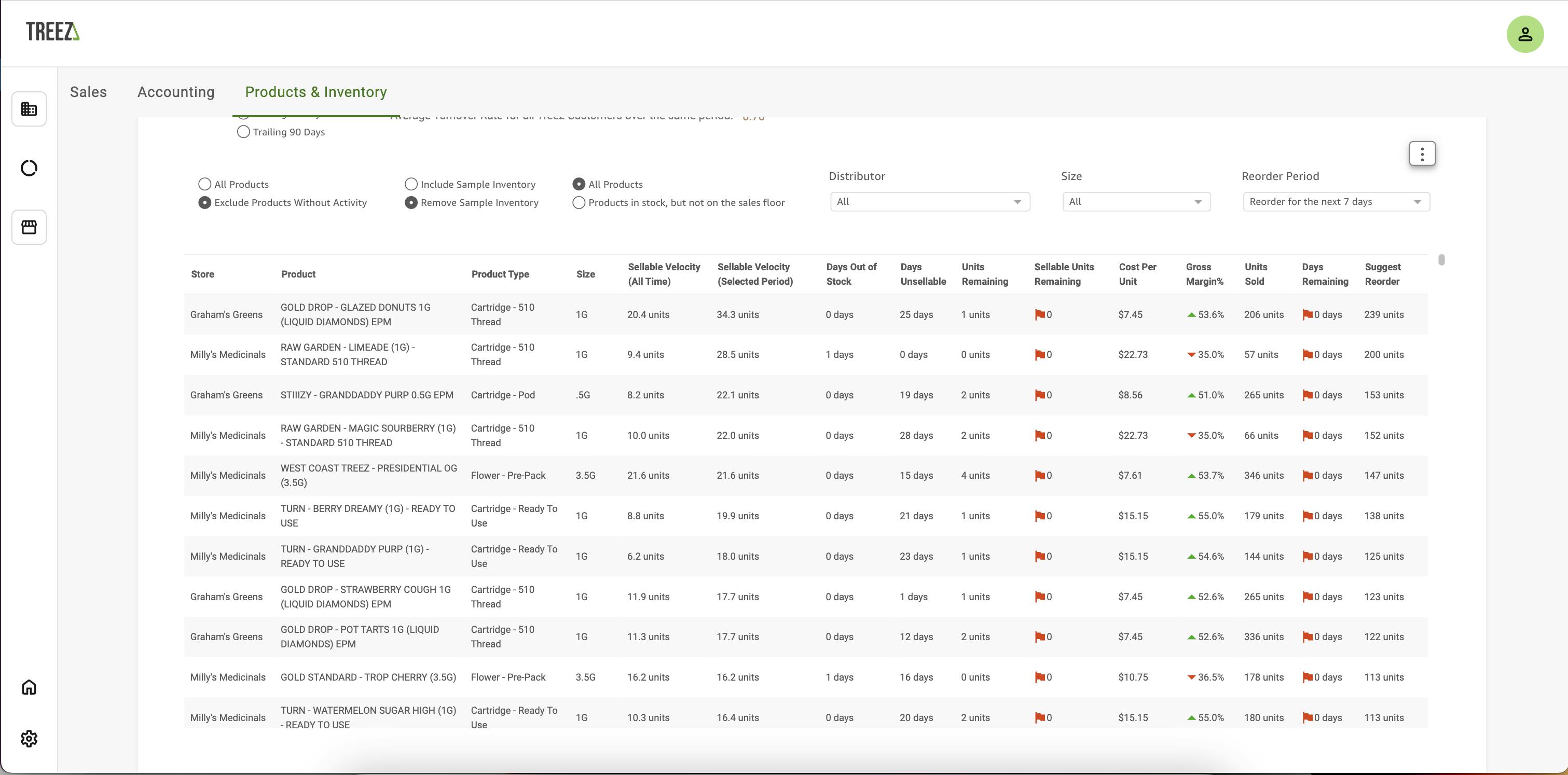The height and width of the screenshot is (775, 1568).
Task: Open settings gear icon
Action: tap(29, 739)
